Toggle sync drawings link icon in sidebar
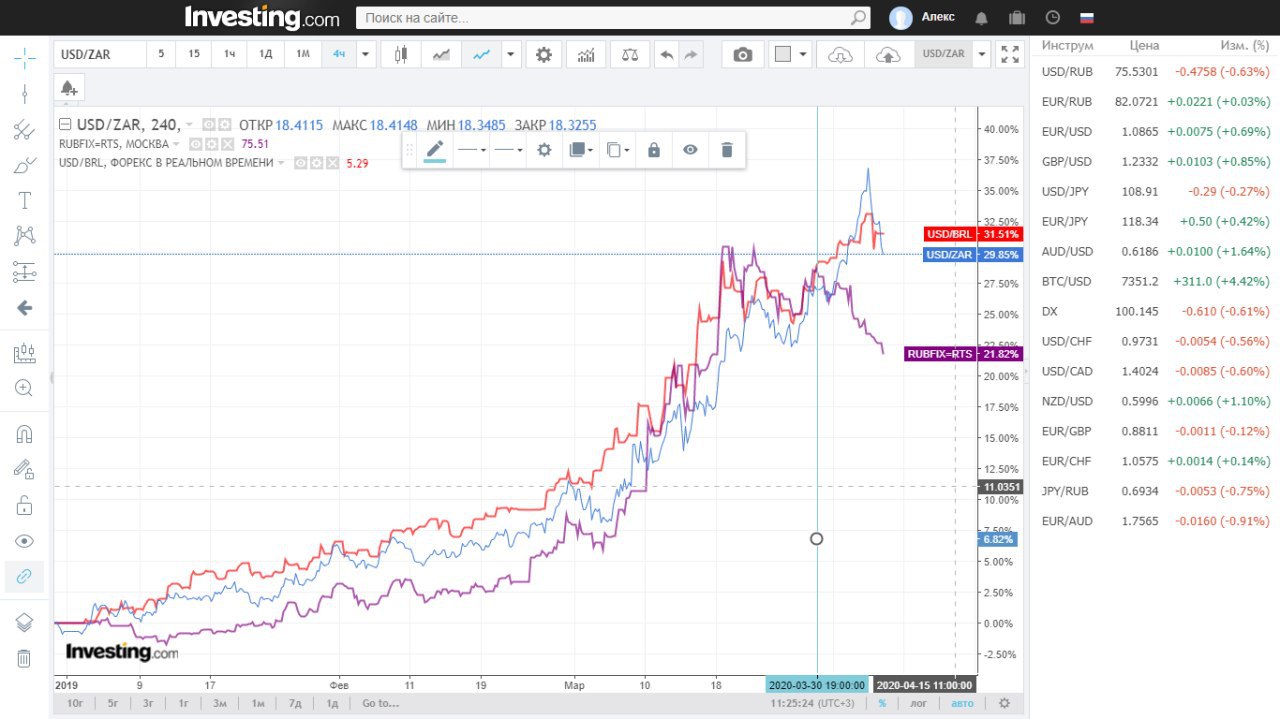The height and width of the screenshot is (719, 1280). [x=24, y=577]
